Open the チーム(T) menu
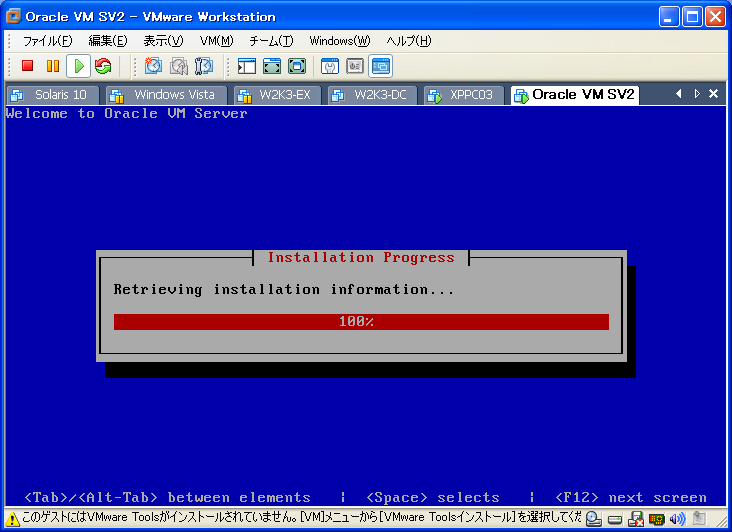 pos(271,41)
